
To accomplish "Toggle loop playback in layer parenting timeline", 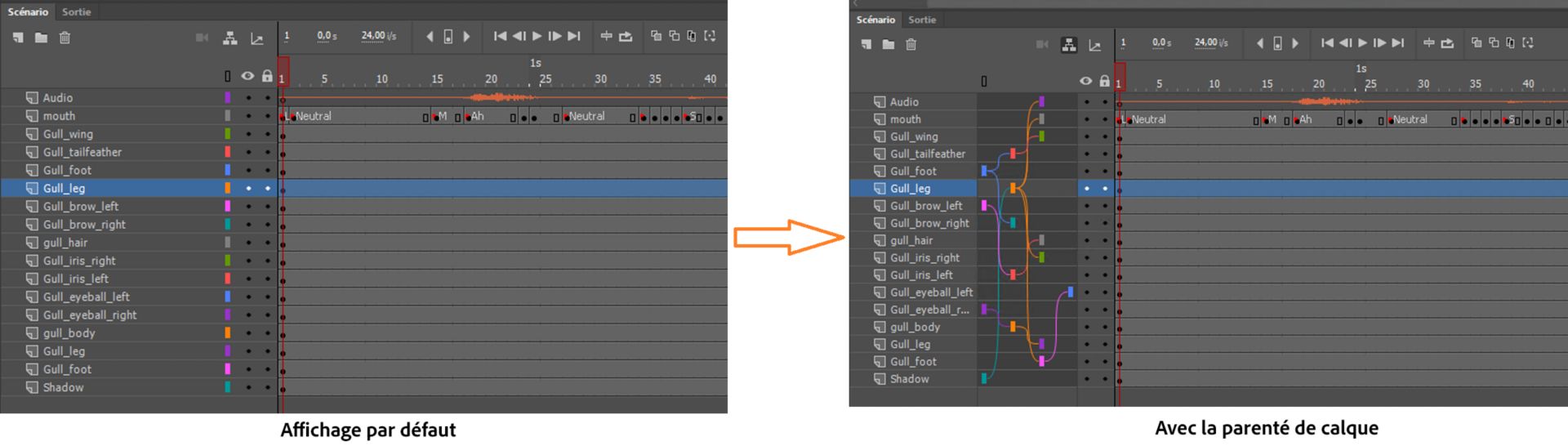I will (x=1447, y=43).
